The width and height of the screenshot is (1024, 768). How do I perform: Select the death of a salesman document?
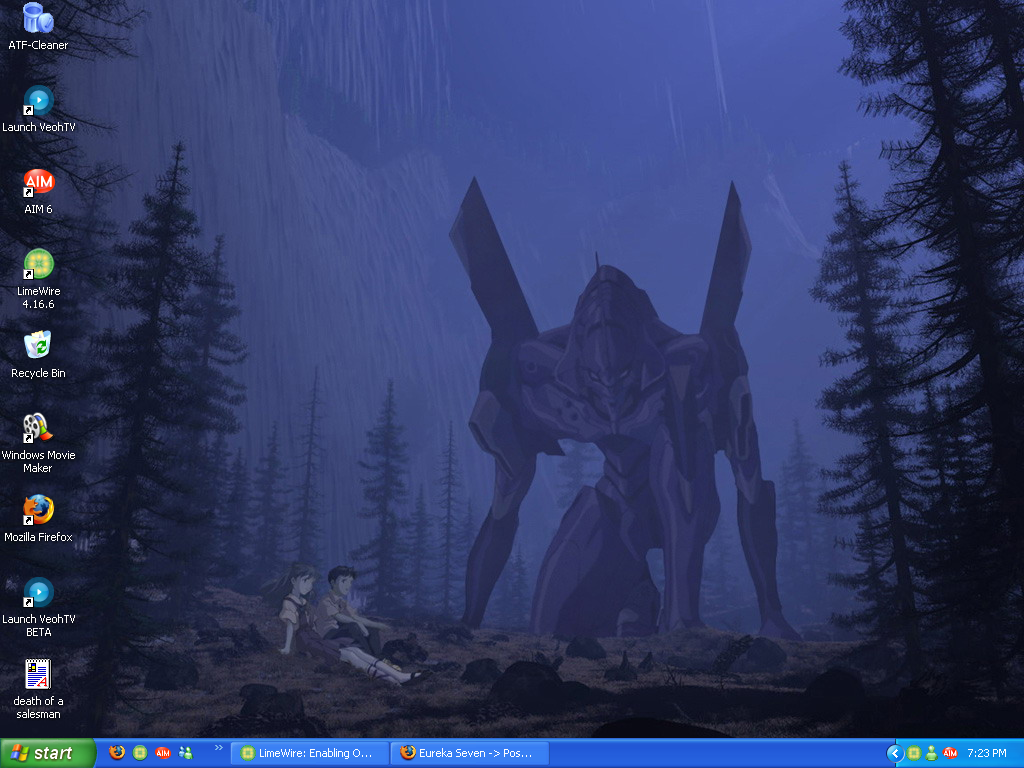(38, 675)
